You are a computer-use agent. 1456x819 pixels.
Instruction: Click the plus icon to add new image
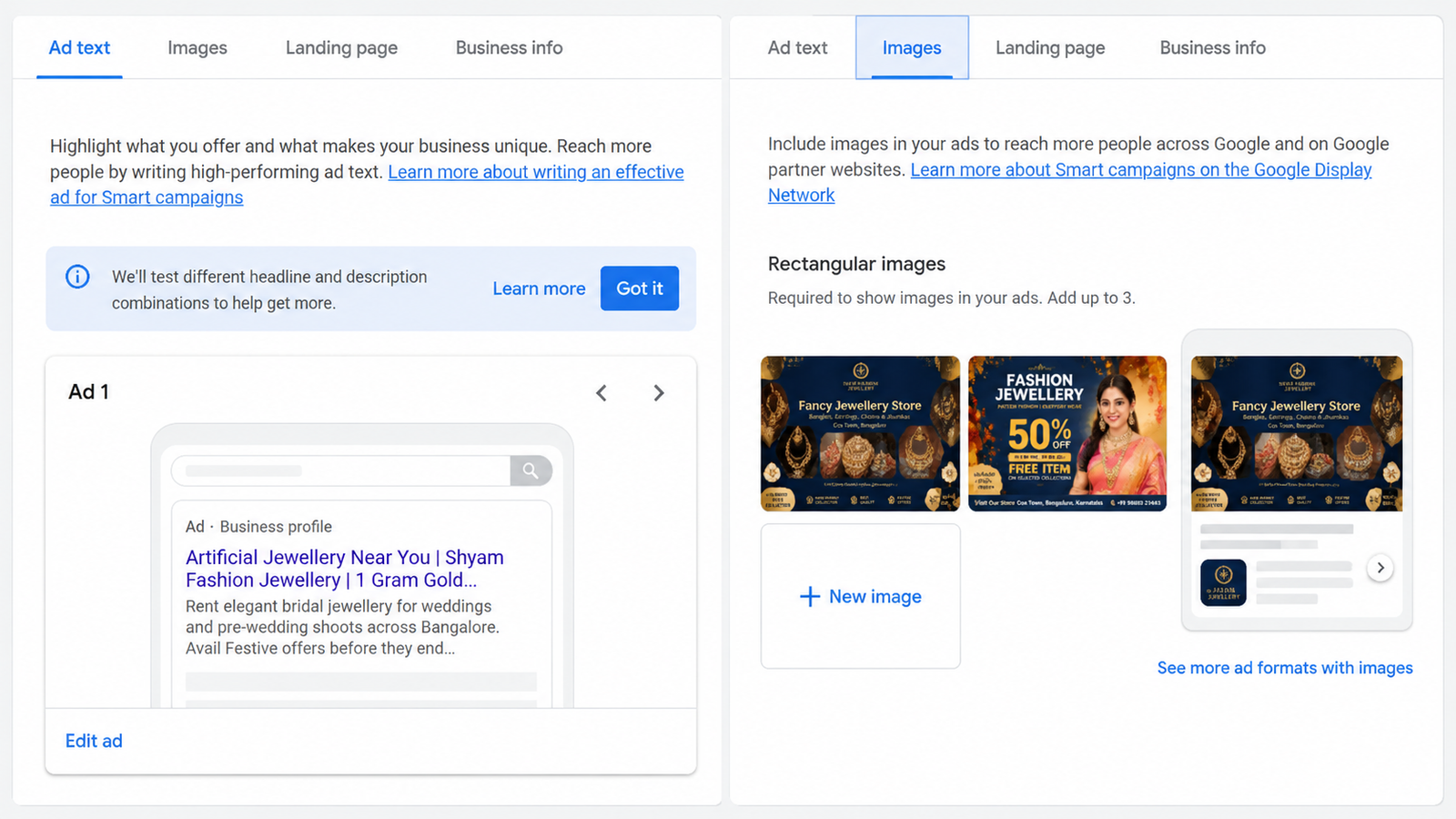(x=810, y=597)
